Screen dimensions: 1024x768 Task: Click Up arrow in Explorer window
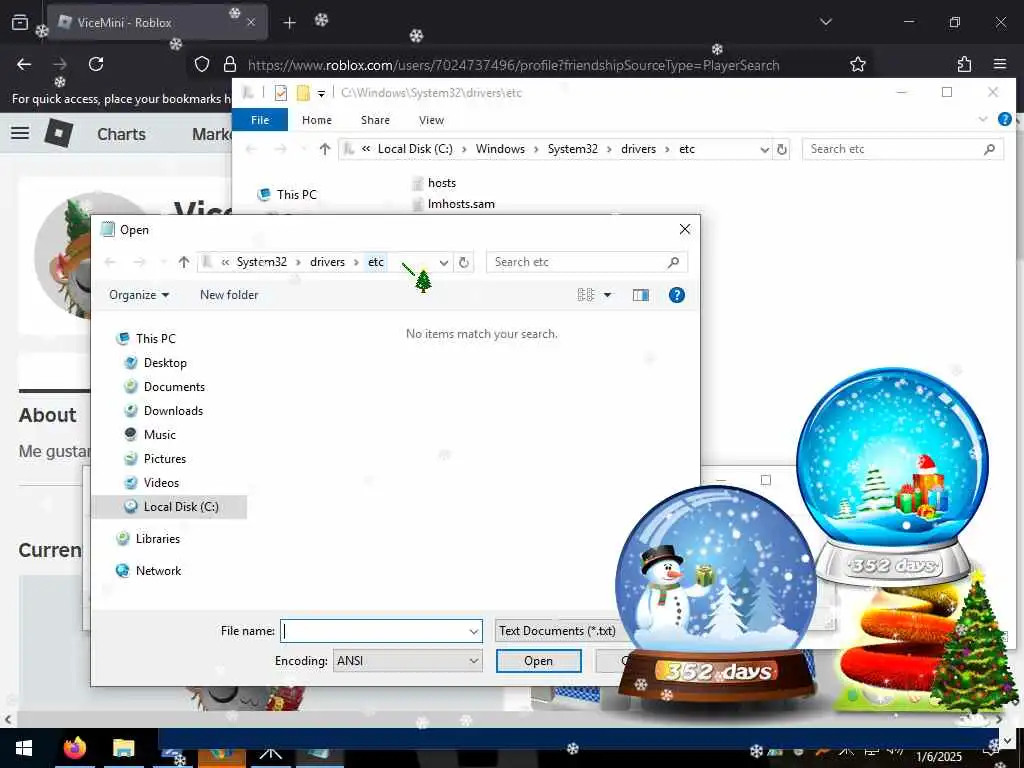(325, 149)
